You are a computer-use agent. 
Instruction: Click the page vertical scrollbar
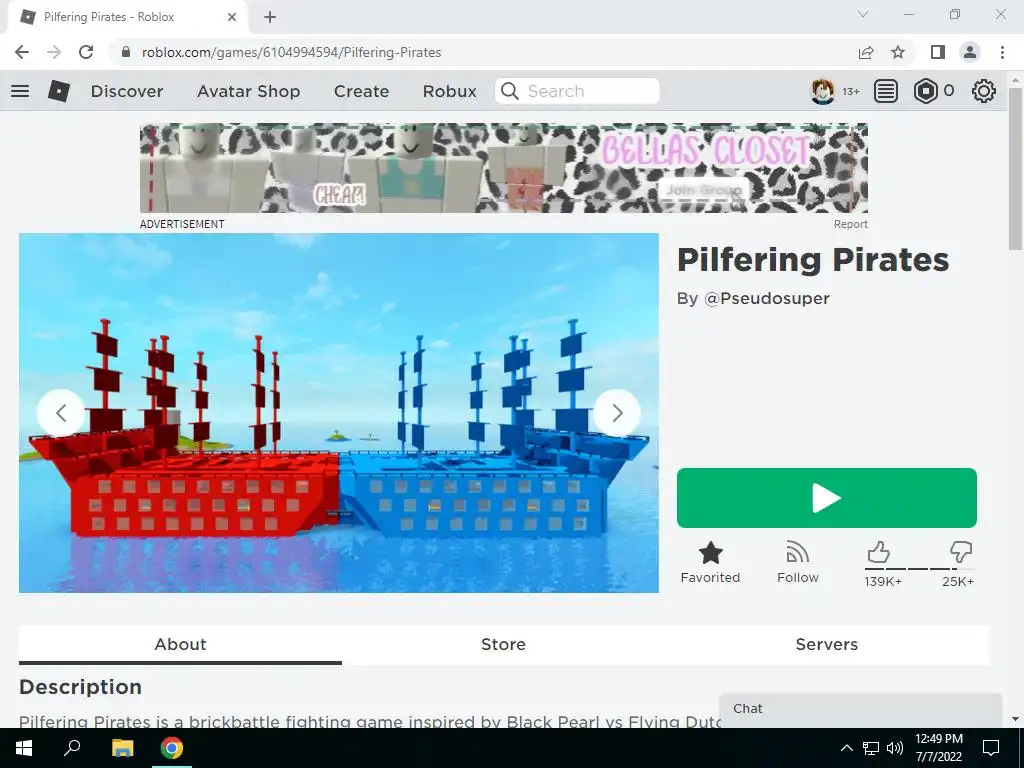tap(1015, 168)
